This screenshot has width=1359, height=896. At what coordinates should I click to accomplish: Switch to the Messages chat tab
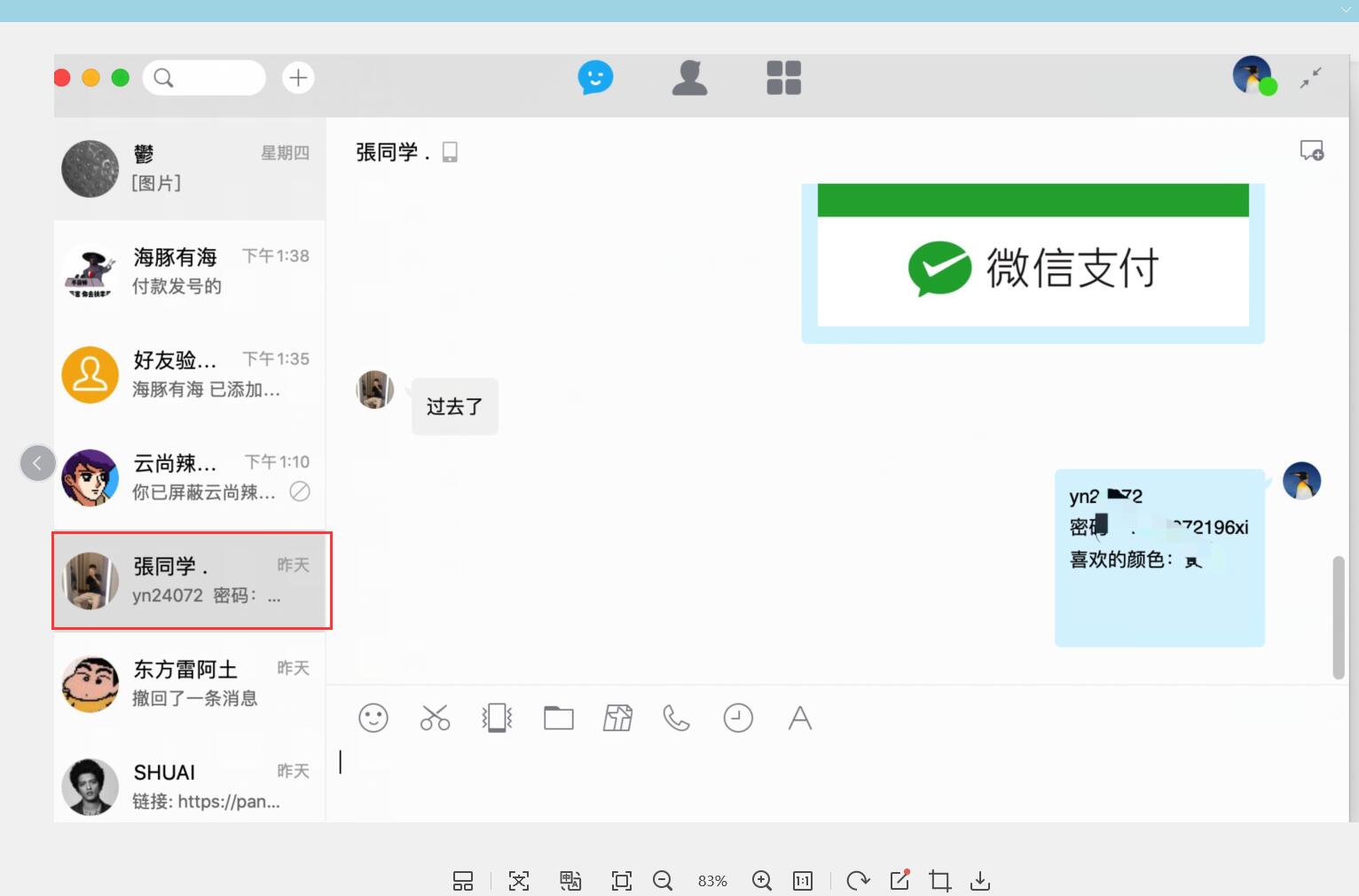click(x=595, y=78)
